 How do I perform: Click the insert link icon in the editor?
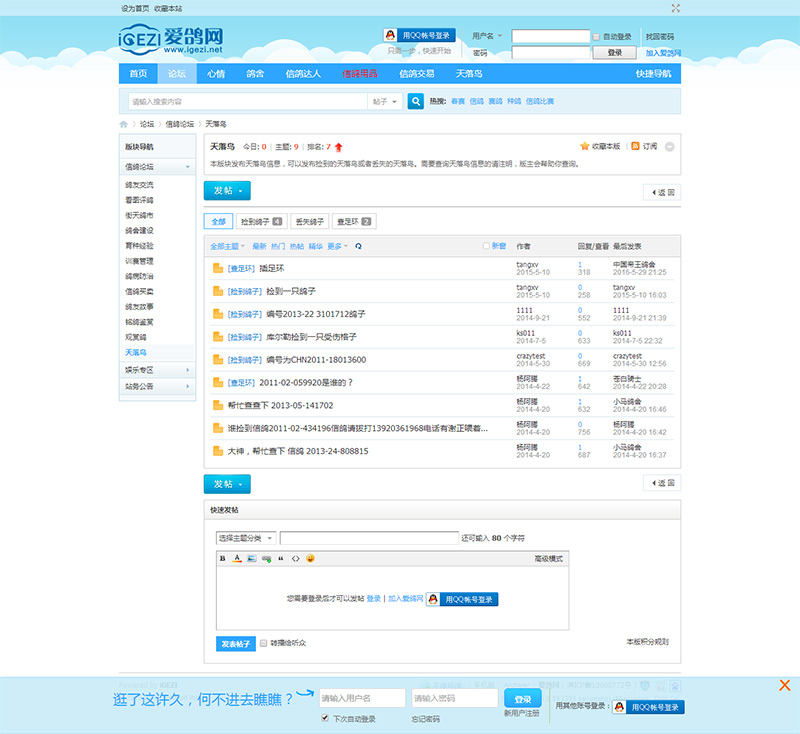tap(266, 559)
